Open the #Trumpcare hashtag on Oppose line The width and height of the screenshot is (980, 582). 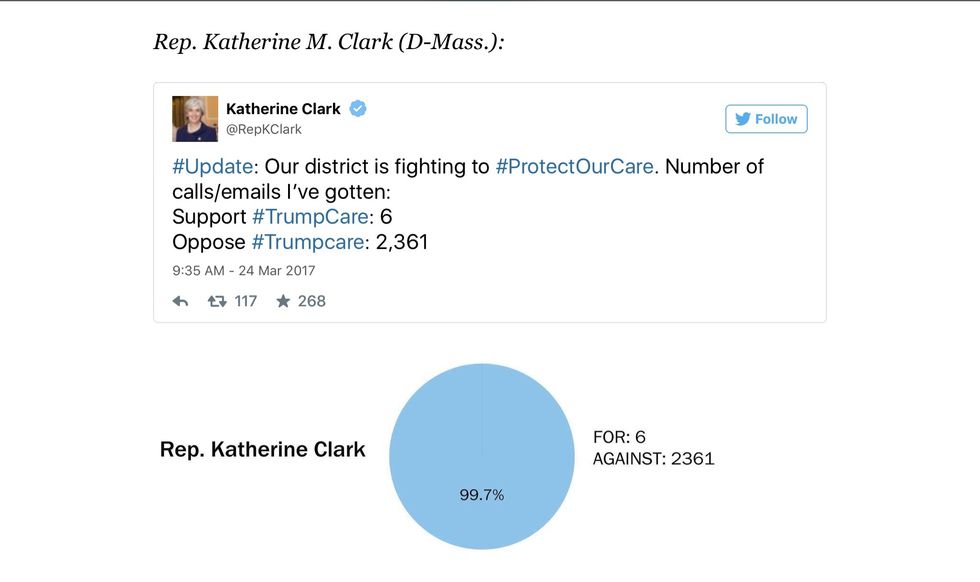click(x=309, y=241)
